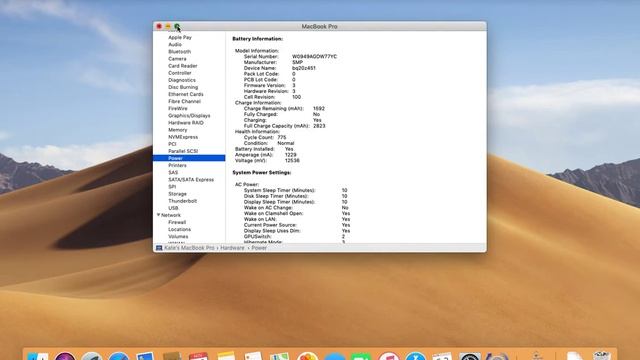Open the Trash in the dock
The height and width of the screenshot is (360, 640).
(x=601, y=355)
